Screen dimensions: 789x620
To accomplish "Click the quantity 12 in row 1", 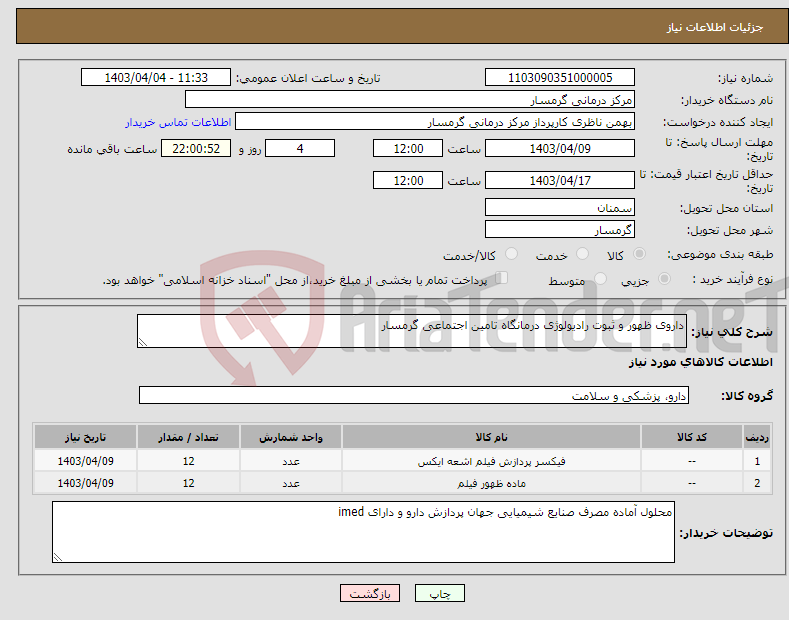I will (x=188, y=461).
